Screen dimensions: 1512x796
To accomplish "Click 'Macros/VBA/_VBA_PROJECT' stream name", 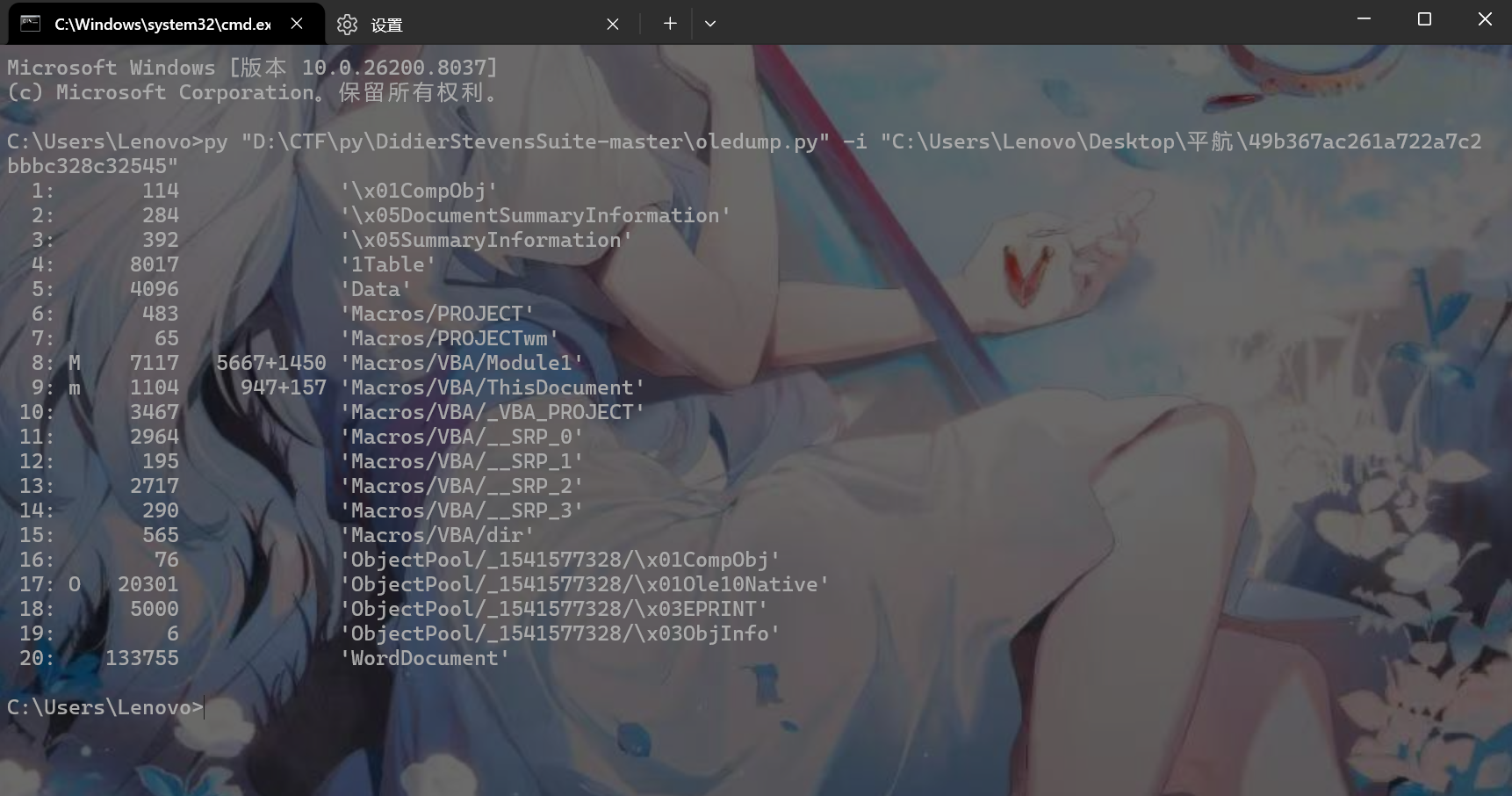I will pos(493,412).
